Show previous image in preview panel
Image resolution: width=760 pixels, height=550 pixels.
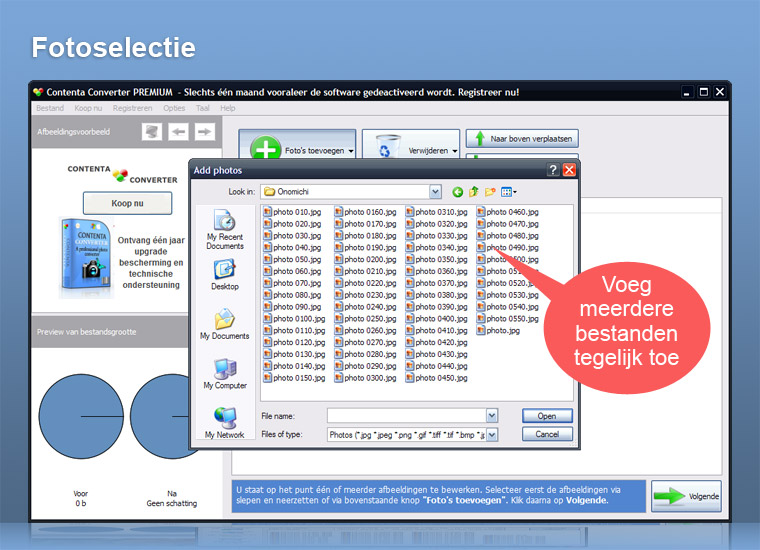tap(179, 131)
